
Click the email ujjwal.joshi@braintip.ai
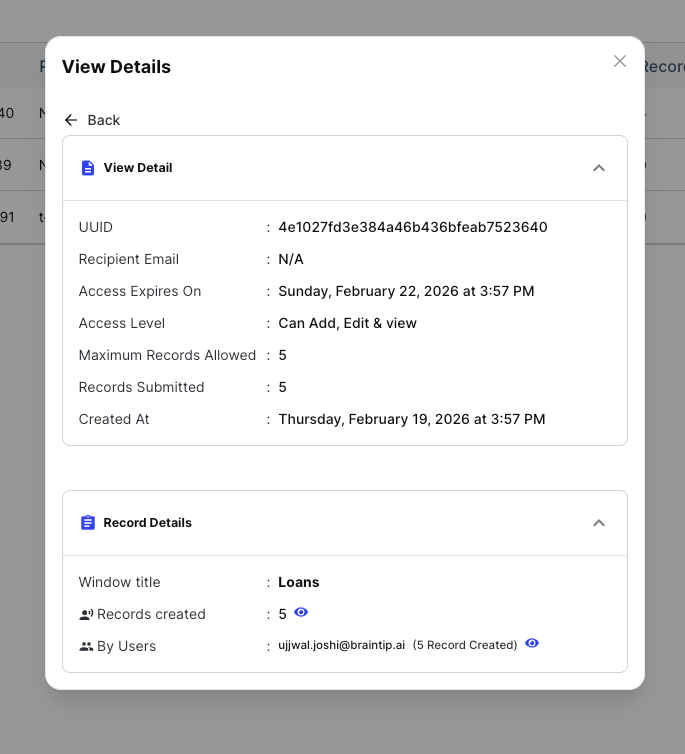[341, 645]
